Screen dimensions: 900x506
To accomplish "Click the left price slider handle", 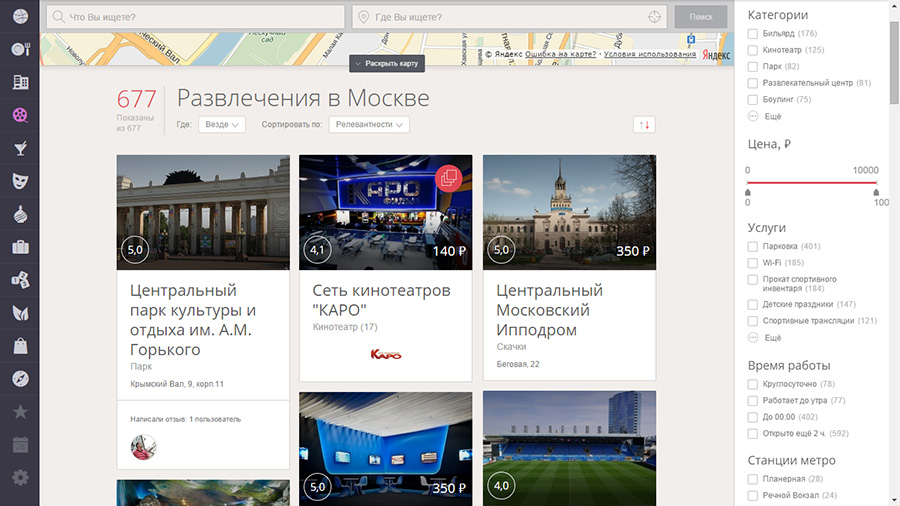I will coord(747,193).
